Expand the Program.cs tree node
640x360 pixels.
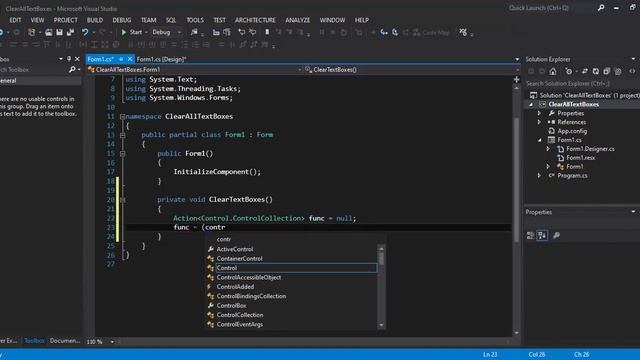click(x=539, y=176)
